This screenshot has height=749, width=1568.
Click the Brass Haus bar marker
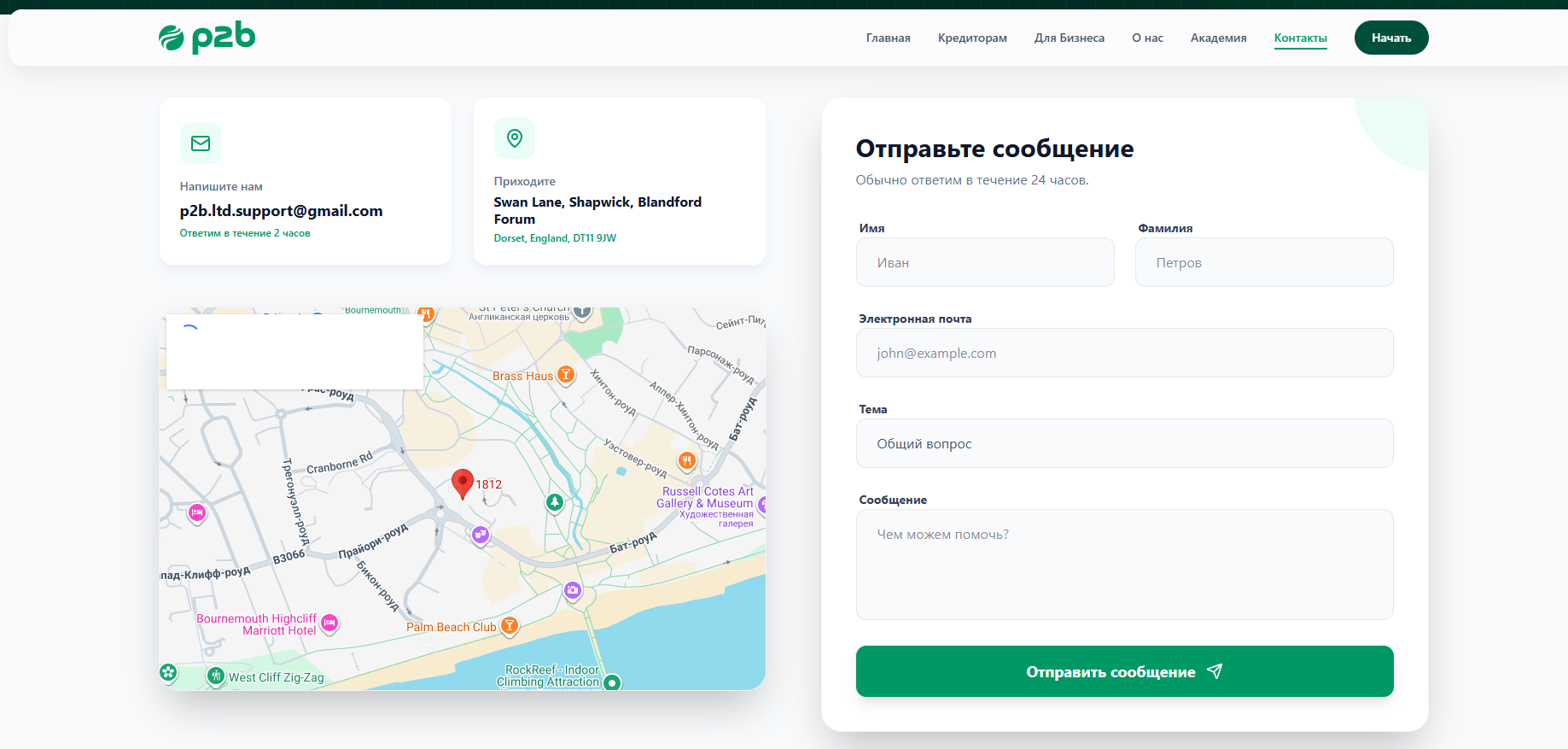tap(566, 375)
